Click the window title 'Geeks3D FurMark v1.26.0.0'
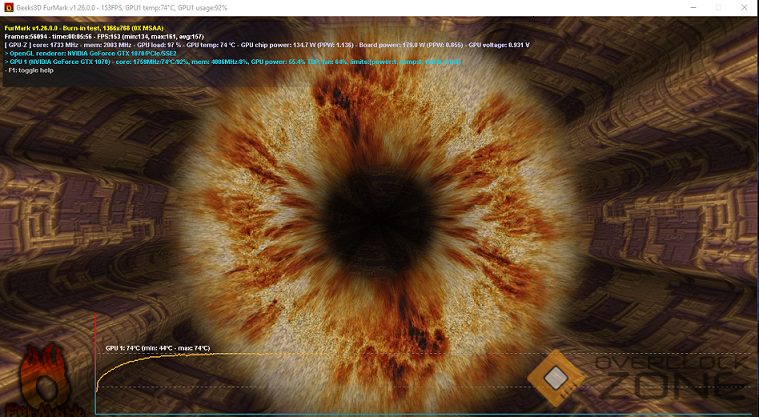This screenshot has height=417, width=759. (122, 8)
